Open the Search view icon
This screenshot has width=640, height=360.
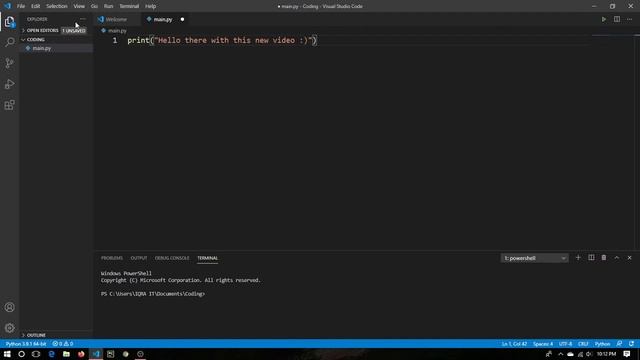(x=9, y=42)
